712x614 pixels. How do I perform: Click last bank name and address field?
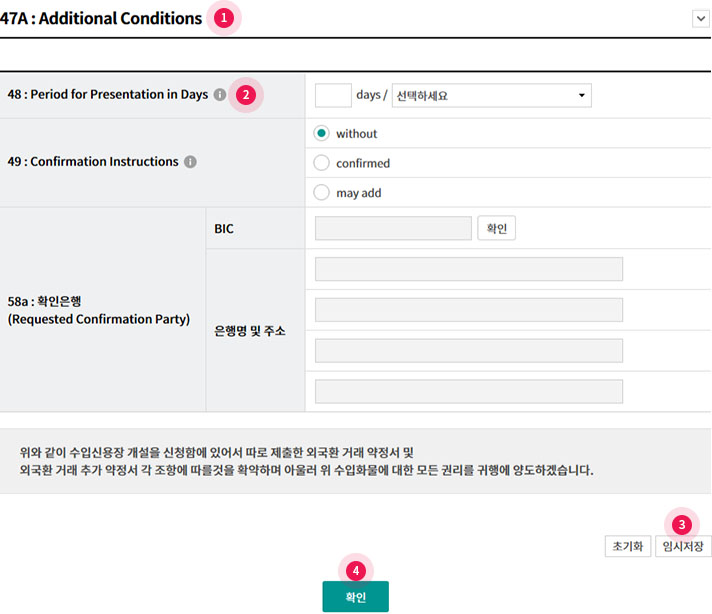(468, 391)
